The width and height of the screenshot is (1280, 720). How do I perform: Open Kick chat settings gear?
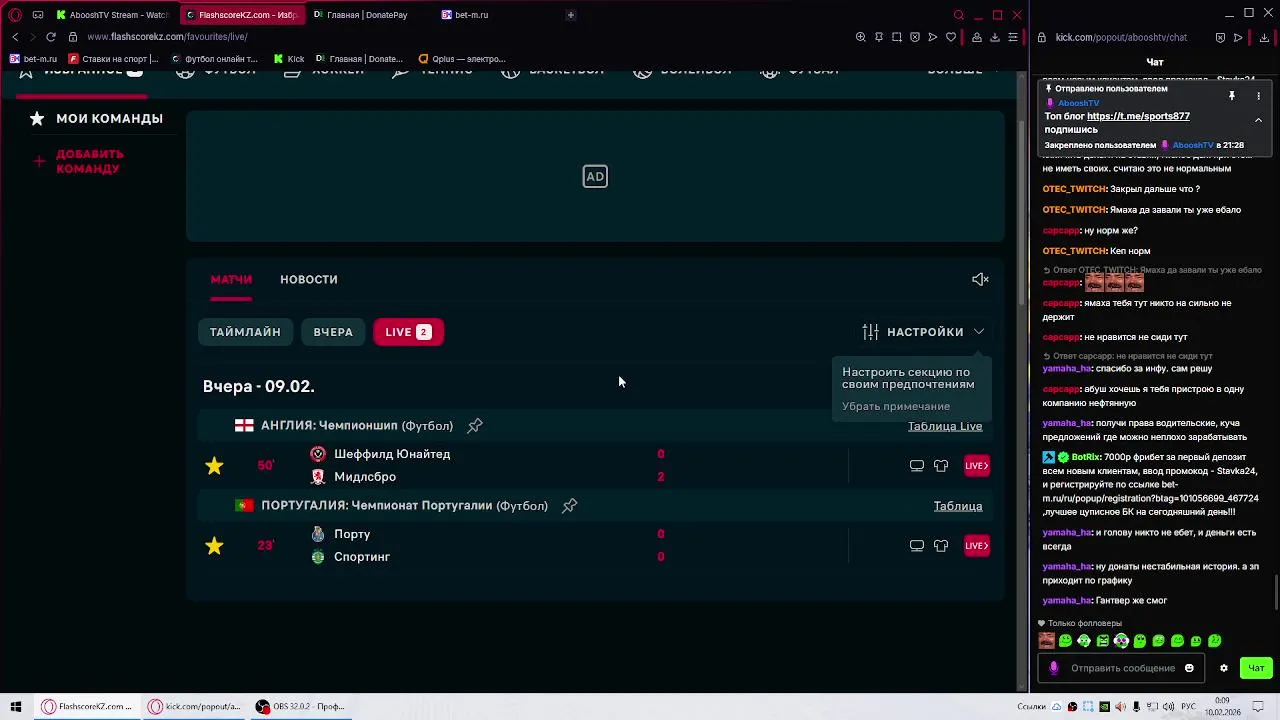pos(1224,668)
